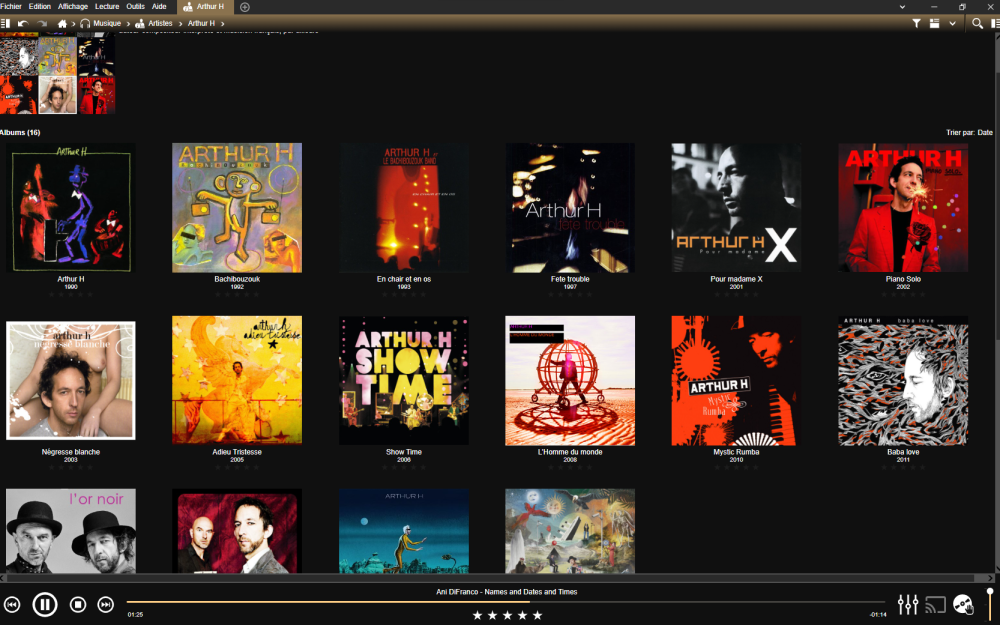
Task: Open the Lecture menu
Action: [x=108, y=6]
